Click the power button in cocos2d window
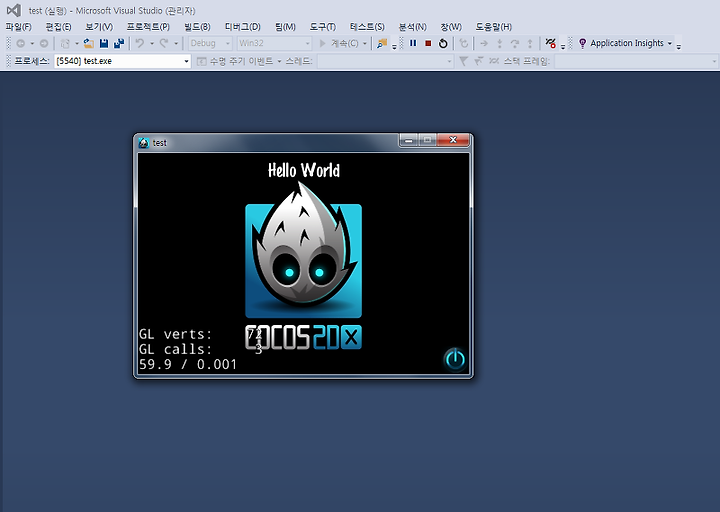This screenshot has height=512, width=720. (x=455, y=359)
